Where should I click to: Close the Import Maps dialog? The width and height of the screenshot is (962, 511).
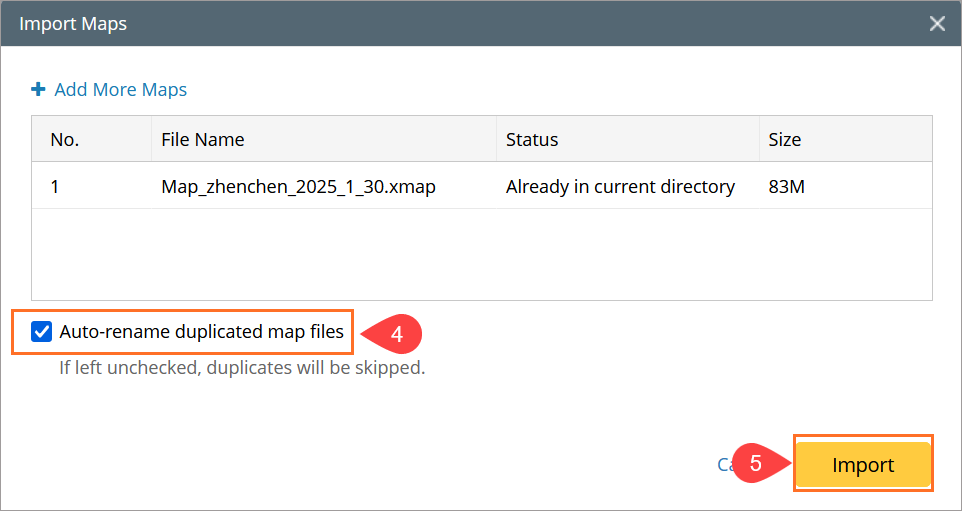[937, 24]
